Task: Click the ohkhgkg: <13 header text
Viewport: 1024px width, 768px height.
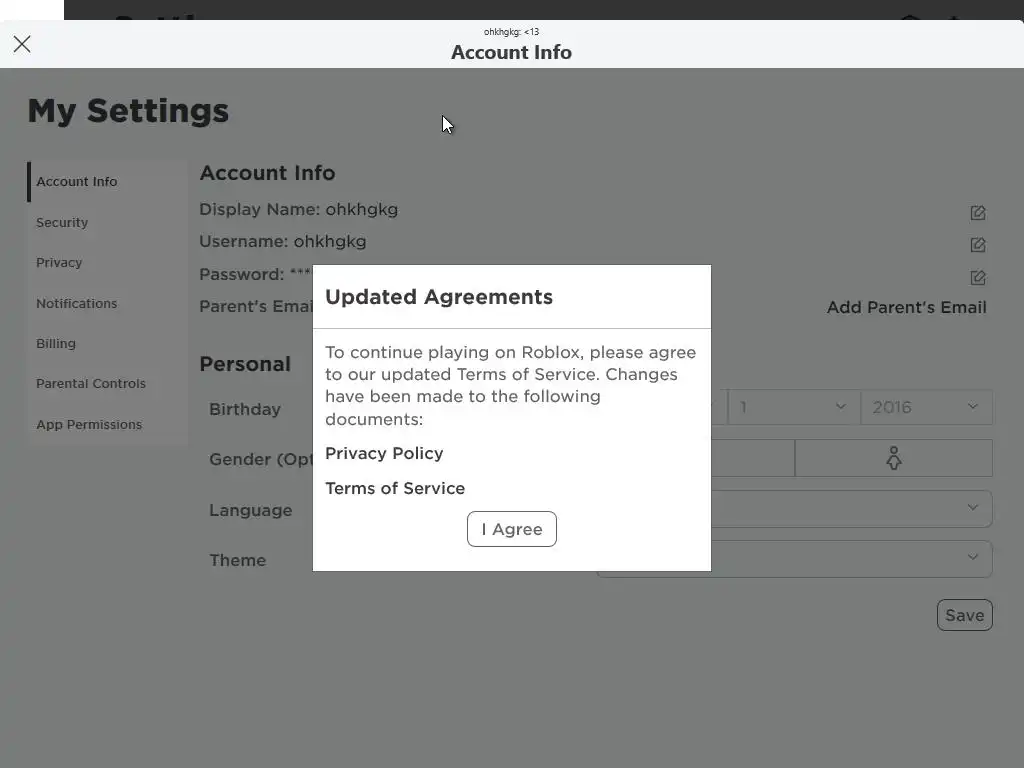Action: [x=511, y=31]
